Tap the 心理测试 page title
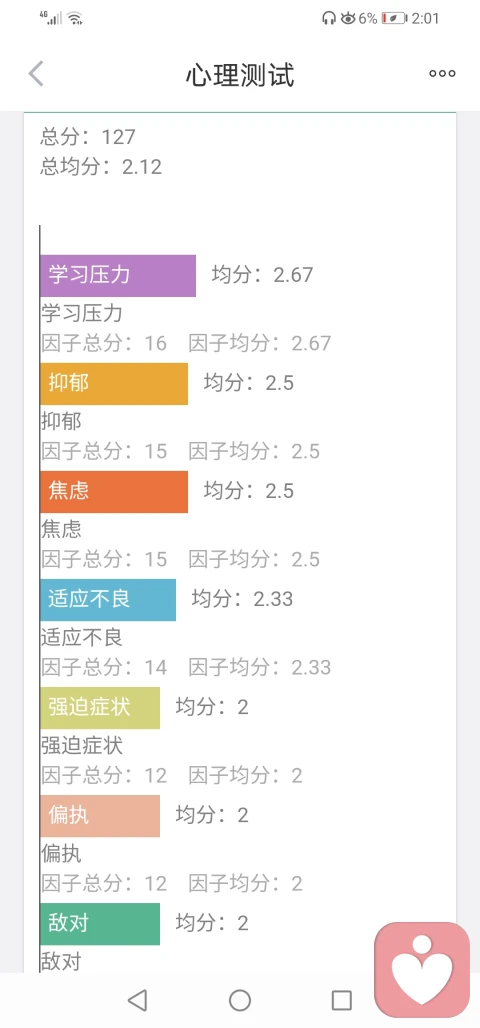480x1028 pixels. [240, 75]
